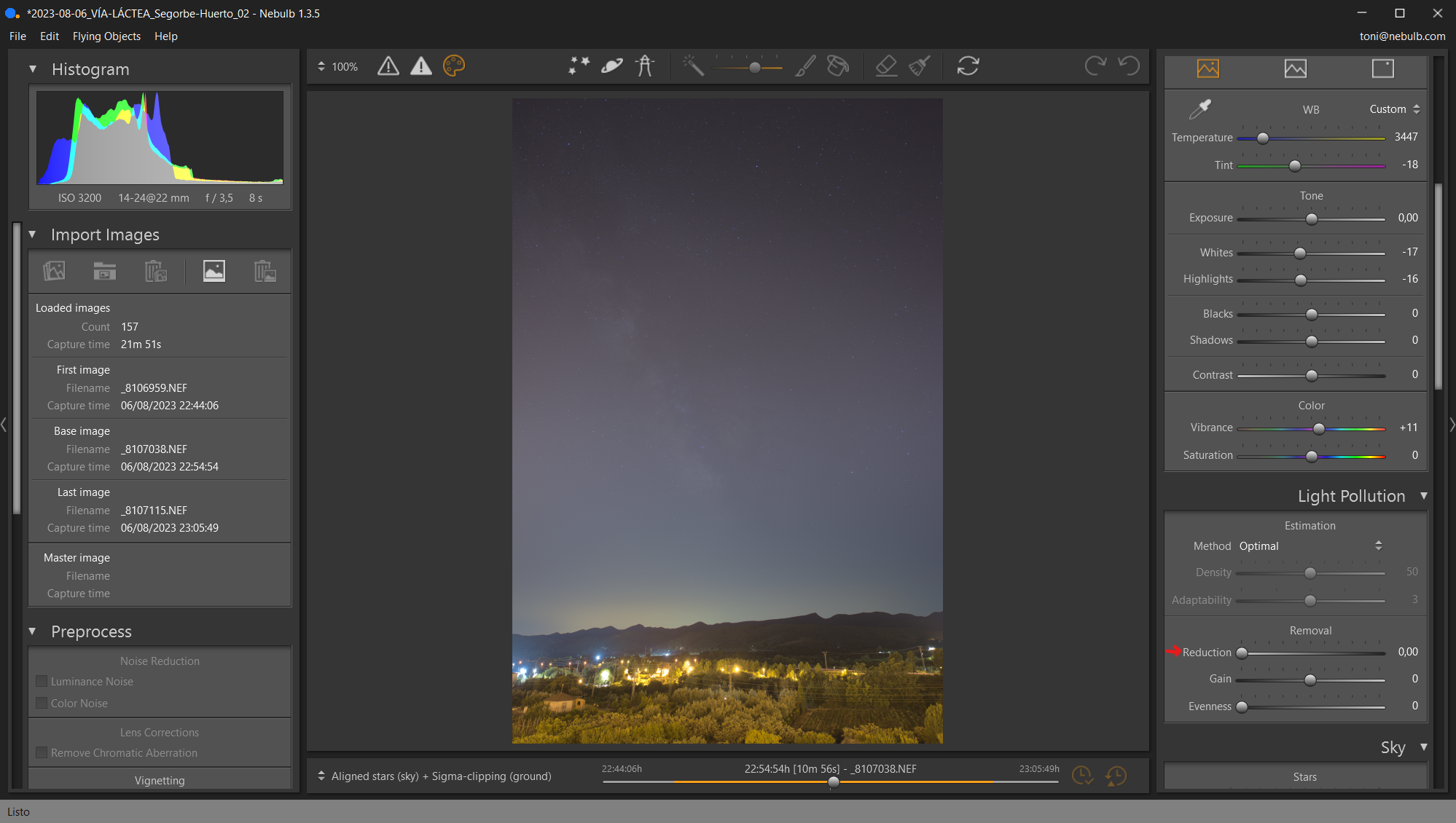The height and width of the screenshot is (823, 1456).
Task: Click the Temperature value 3447
Action: coord(1406,137)
